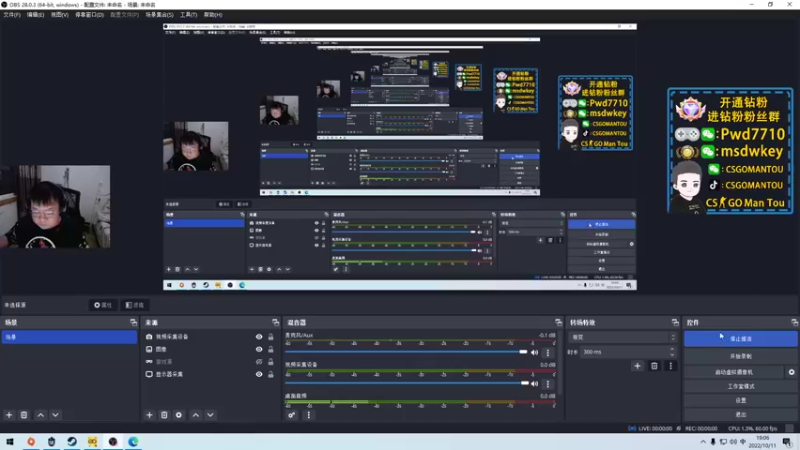Open the Windows Start menu
This screenshot has height=450, width=800.
click(10, 441)
